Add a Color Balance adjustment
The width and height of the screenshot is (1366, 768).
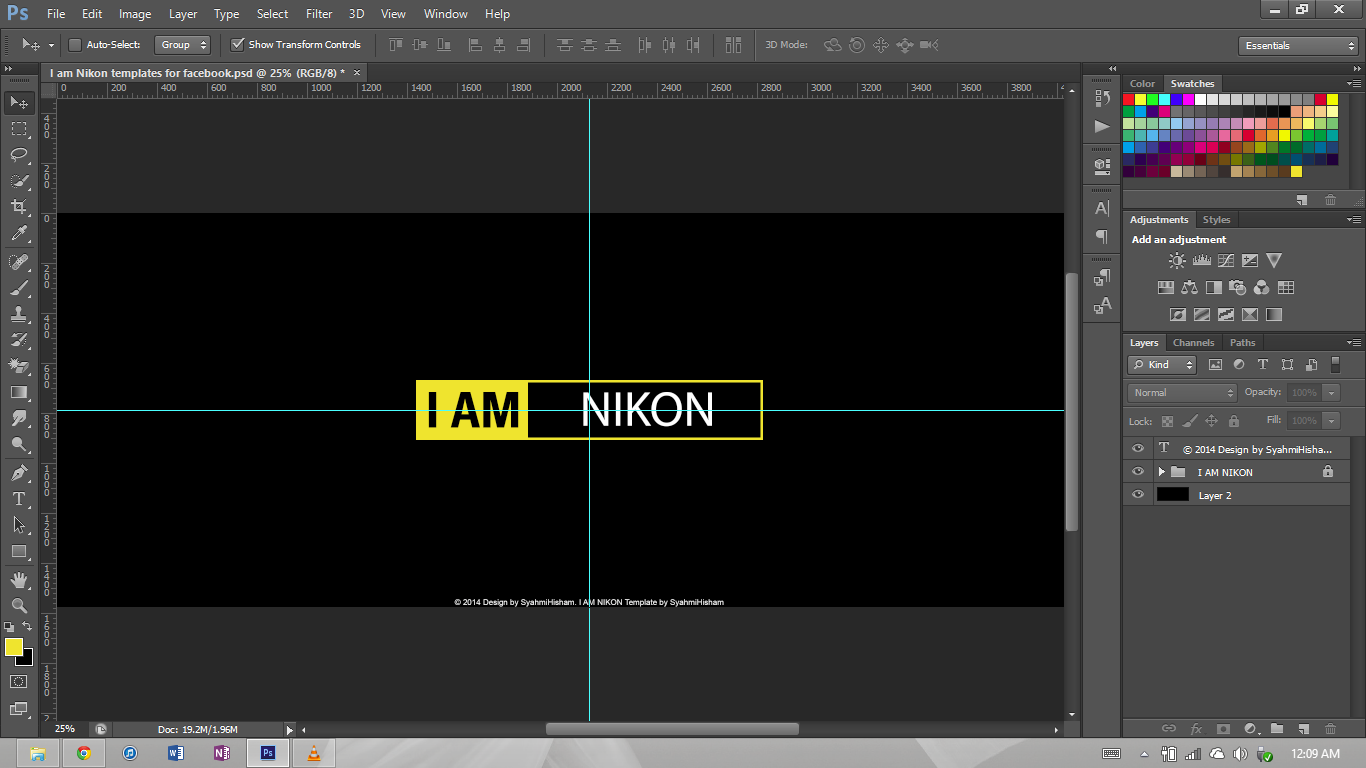pyautogui.click(x=1189, y=287)
